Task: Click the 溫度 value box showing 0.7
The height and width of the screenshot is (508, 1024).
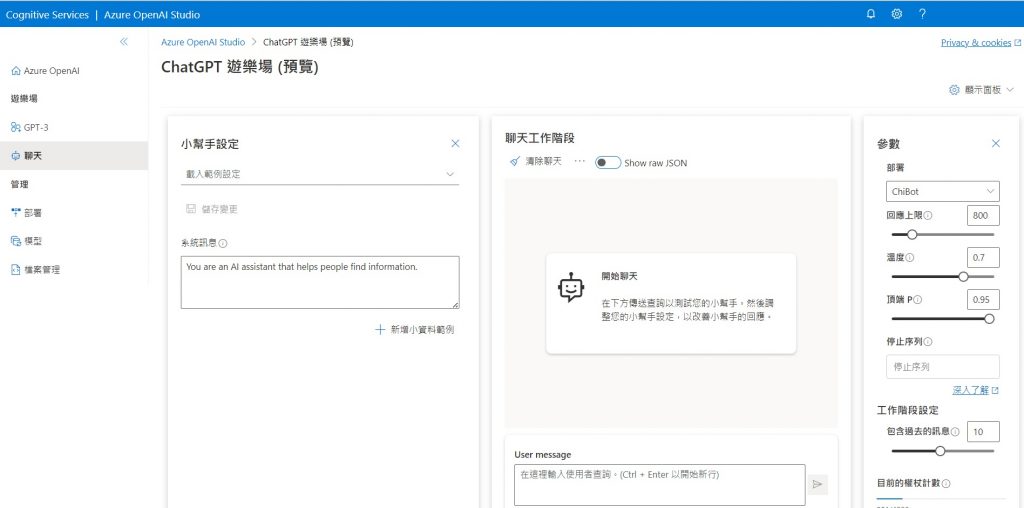Action: click(x=983, y=257)
